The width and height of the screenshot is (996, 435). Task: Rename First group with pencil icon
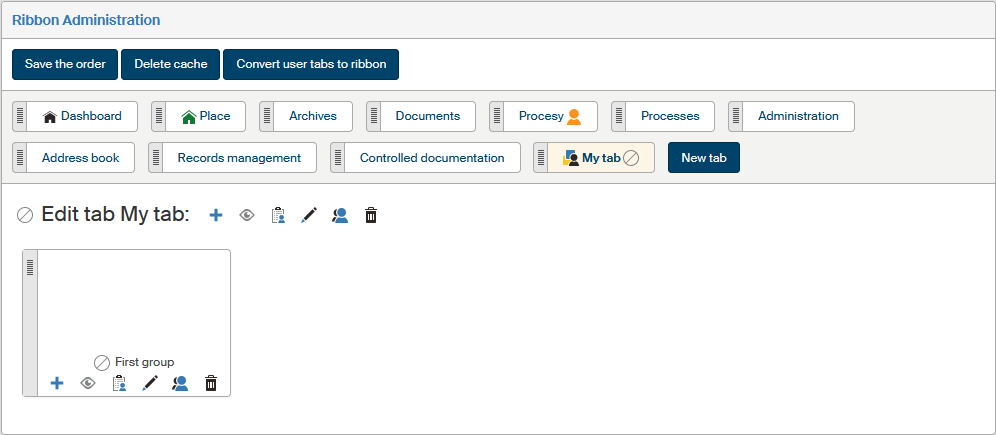(x=150, y=383)
